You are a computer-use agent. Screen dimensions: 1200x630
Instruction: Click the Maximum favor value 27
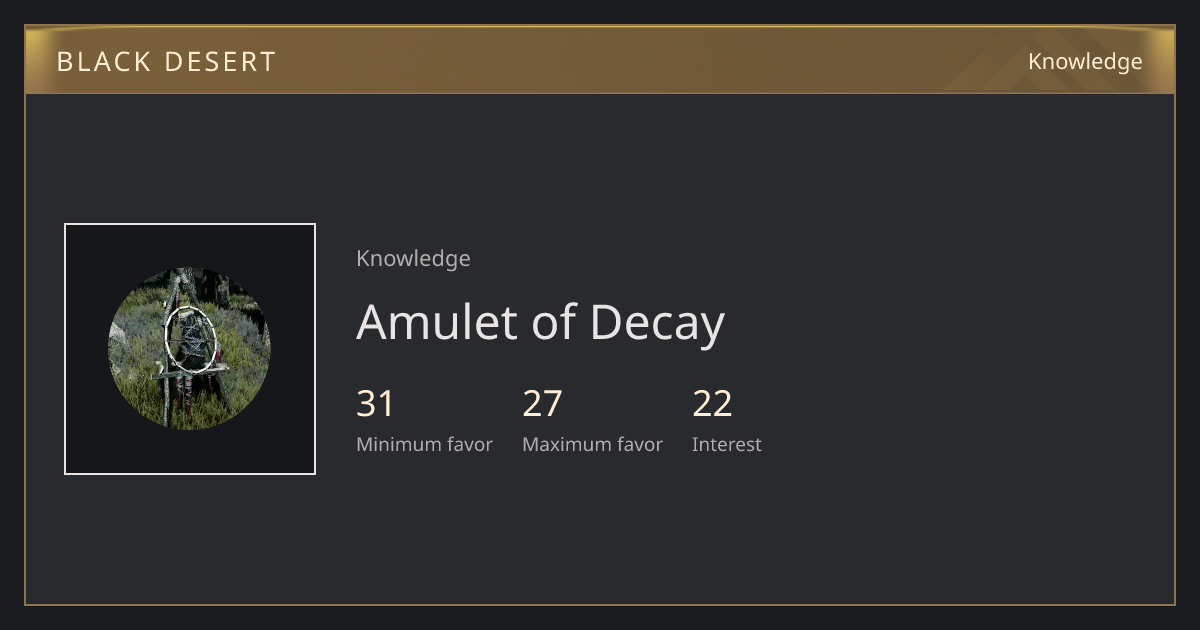click(542, 404)
